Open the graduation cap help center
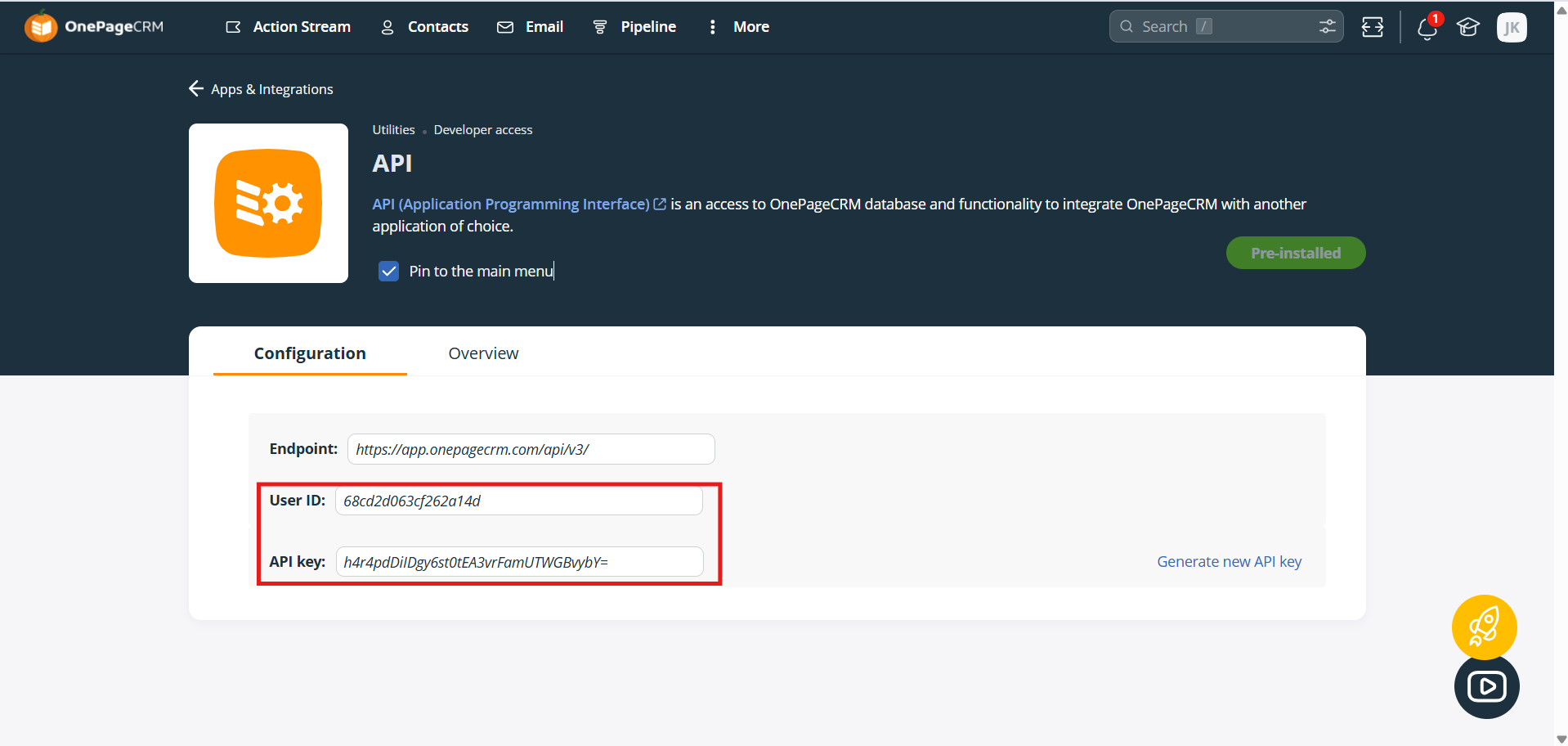The width and height of the screenshot is (1568, 746). pyautogui.click(x=1468, y=27)
